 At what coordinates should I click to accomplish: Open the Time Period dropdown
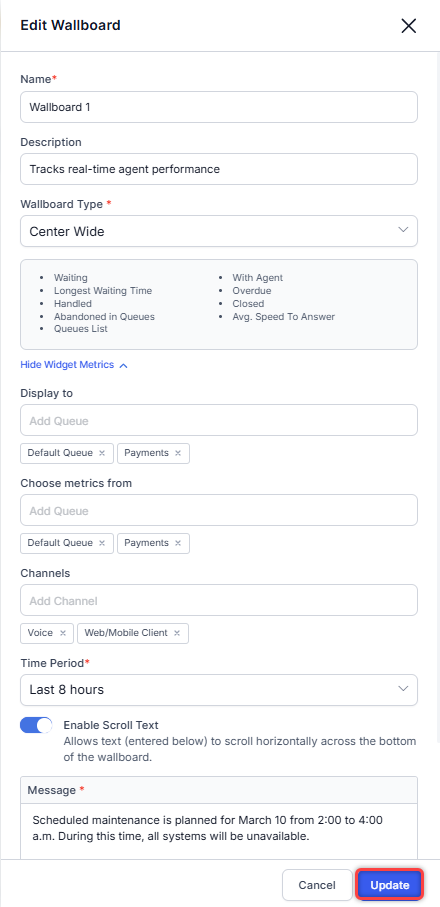(x=219, y=690)
